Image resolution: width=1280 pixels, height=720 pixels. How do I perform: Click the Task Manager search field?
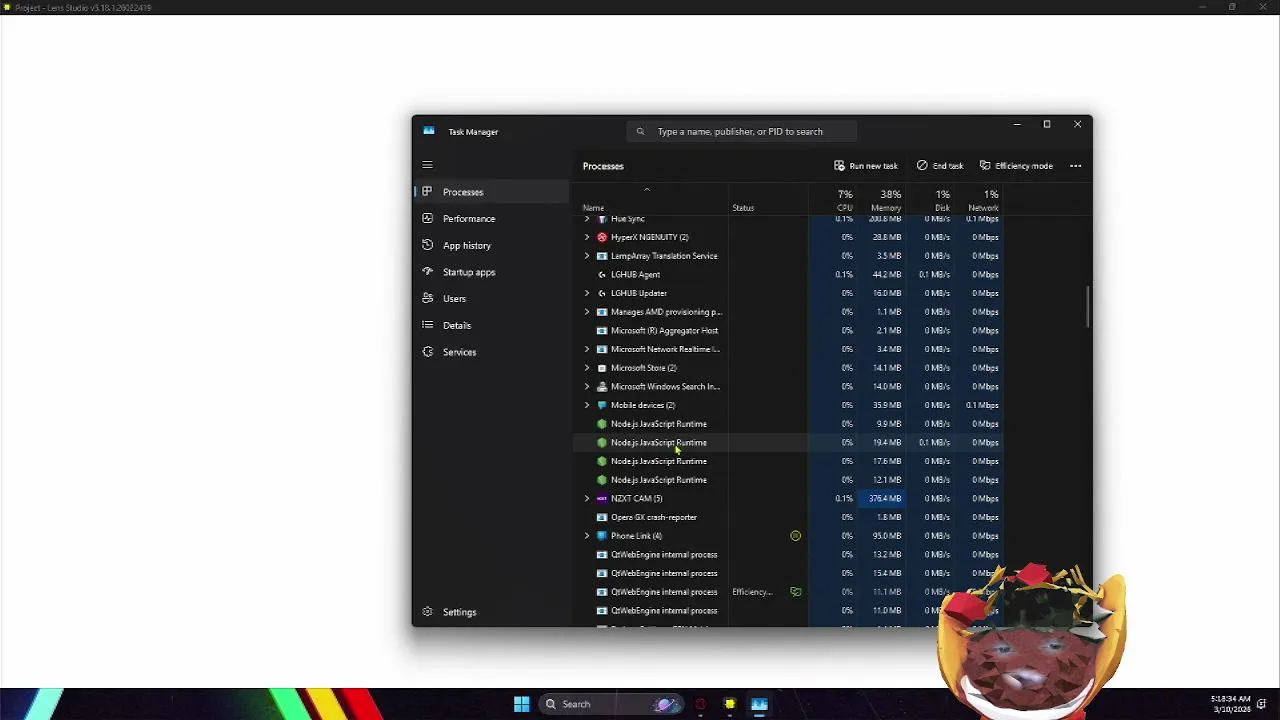point(742,132)
